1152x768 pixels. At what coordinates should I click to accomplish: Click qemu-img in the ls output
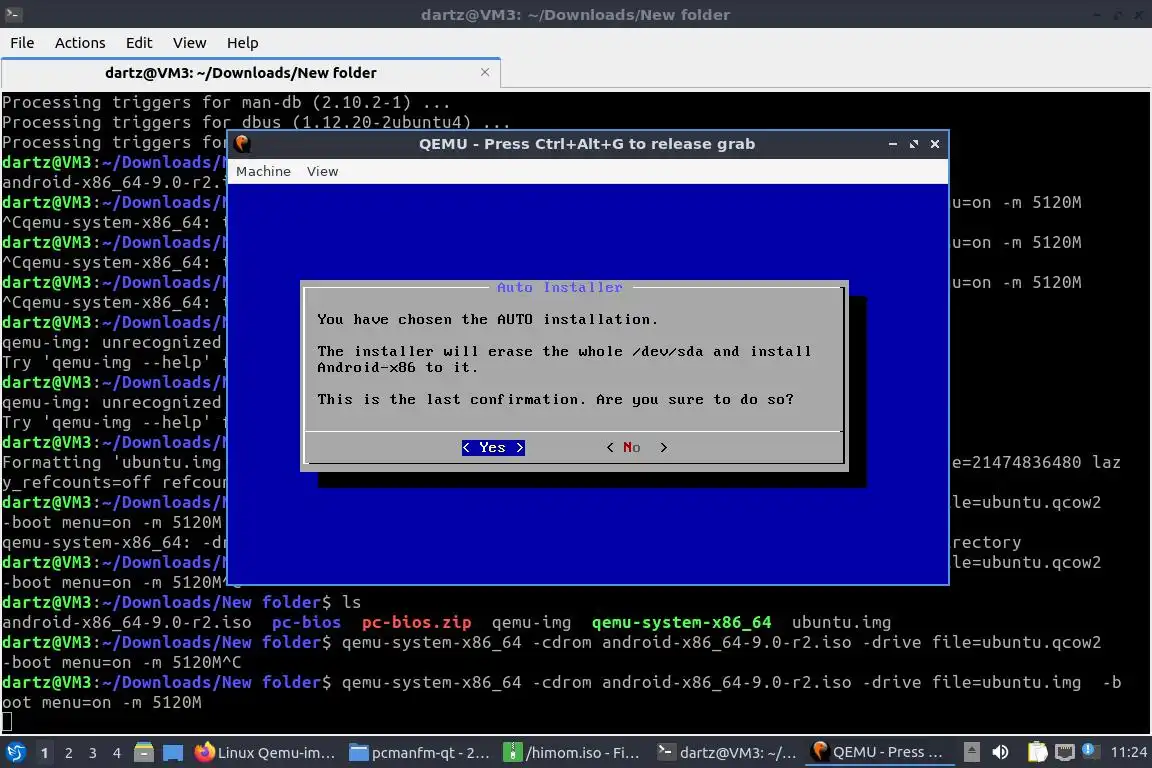pos(532,622)
